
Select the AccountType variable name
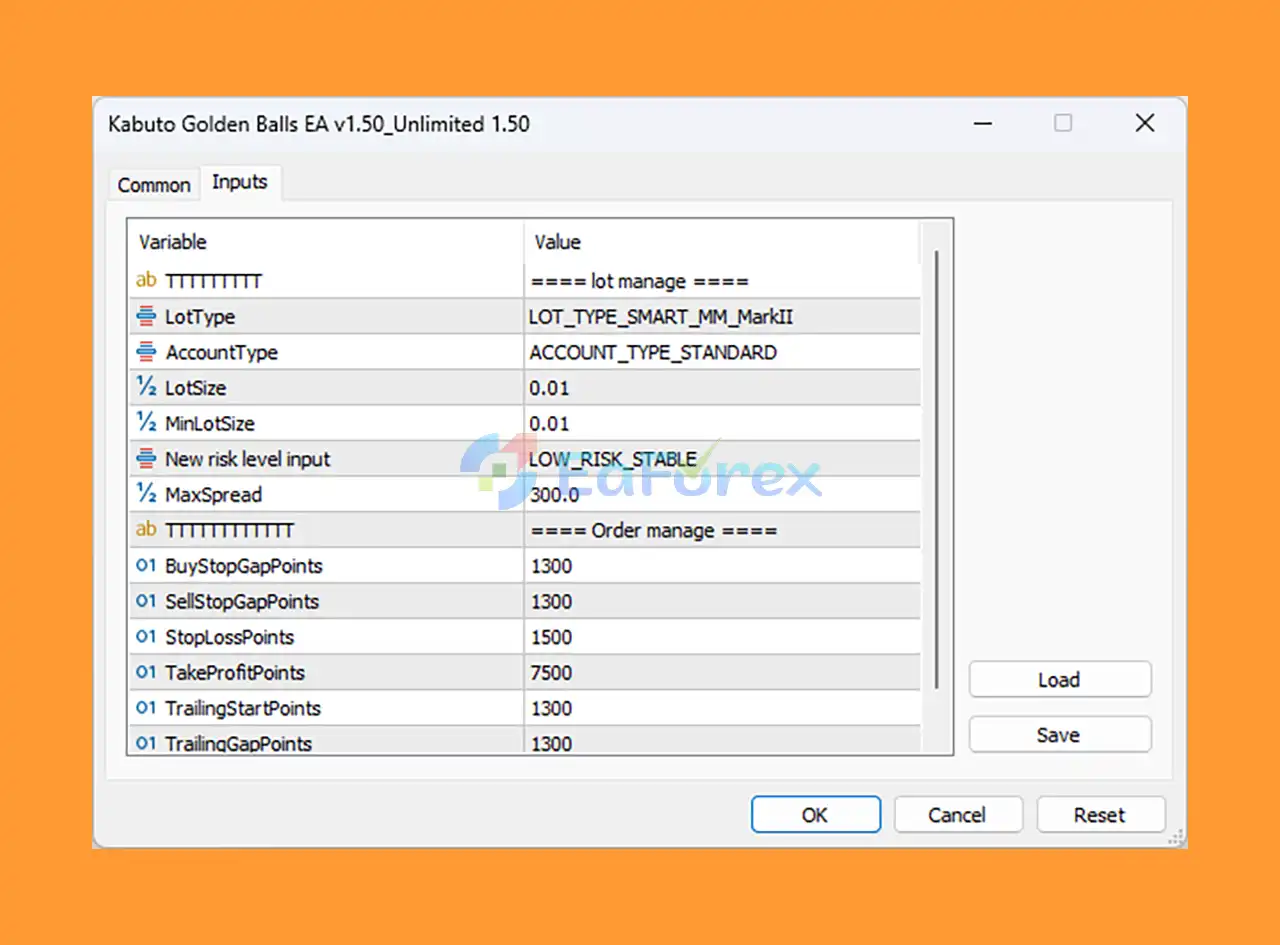221,352
